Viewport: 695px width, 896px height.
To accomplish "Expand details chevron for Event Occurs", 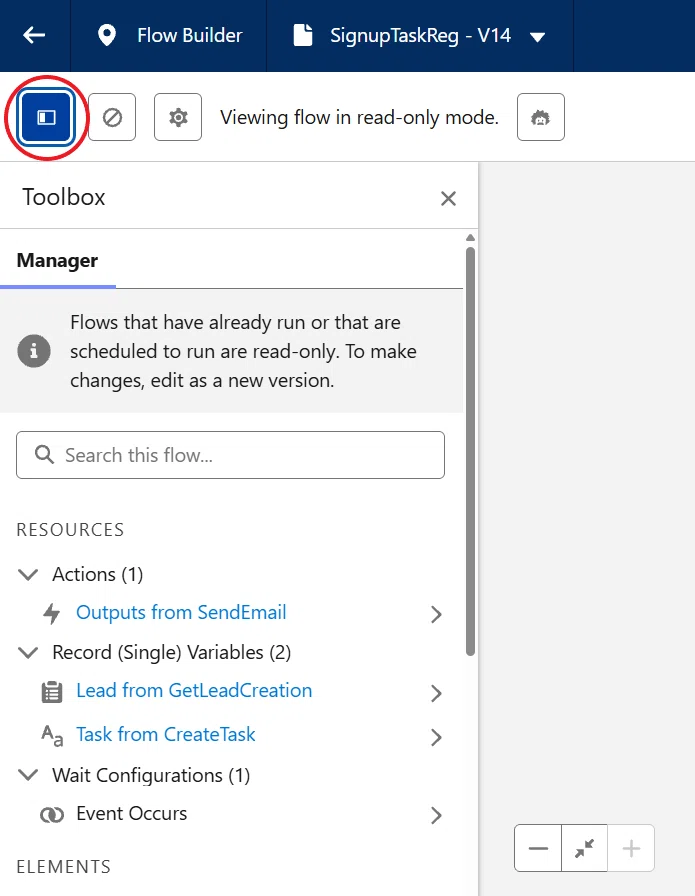I will point(437,815).
